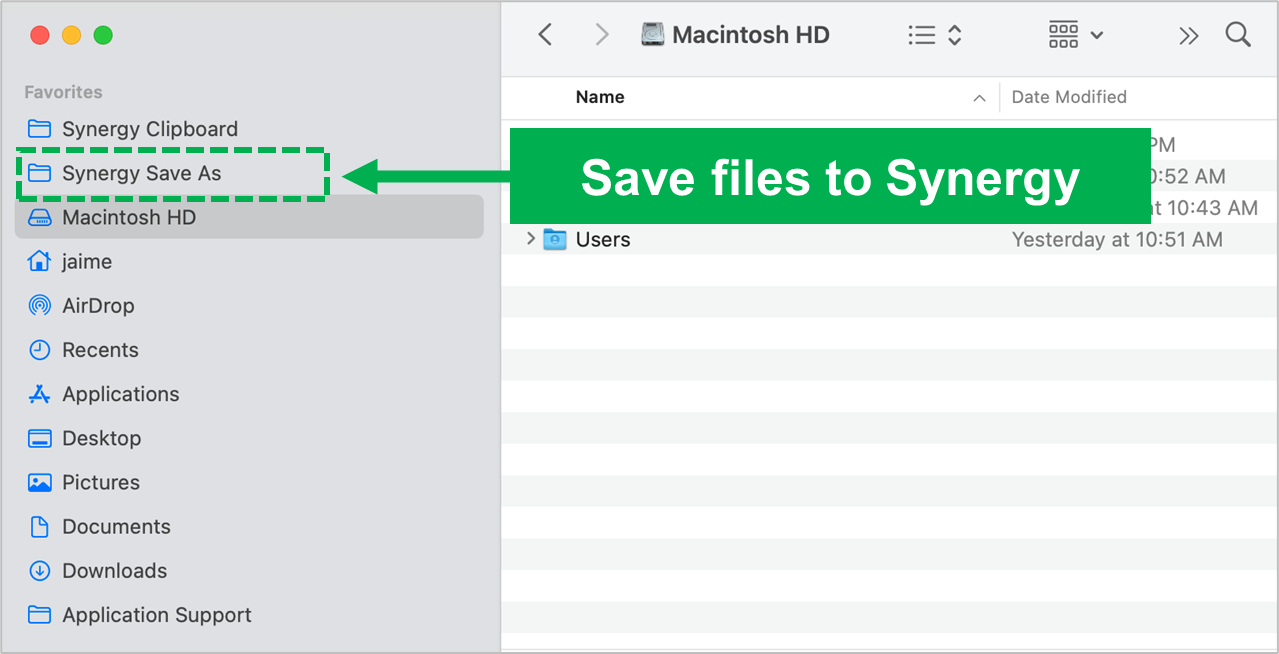The image size is (1279, 654).
Task: Click the Macintosh HD title drive icon
Action: (x=652, y=35)
